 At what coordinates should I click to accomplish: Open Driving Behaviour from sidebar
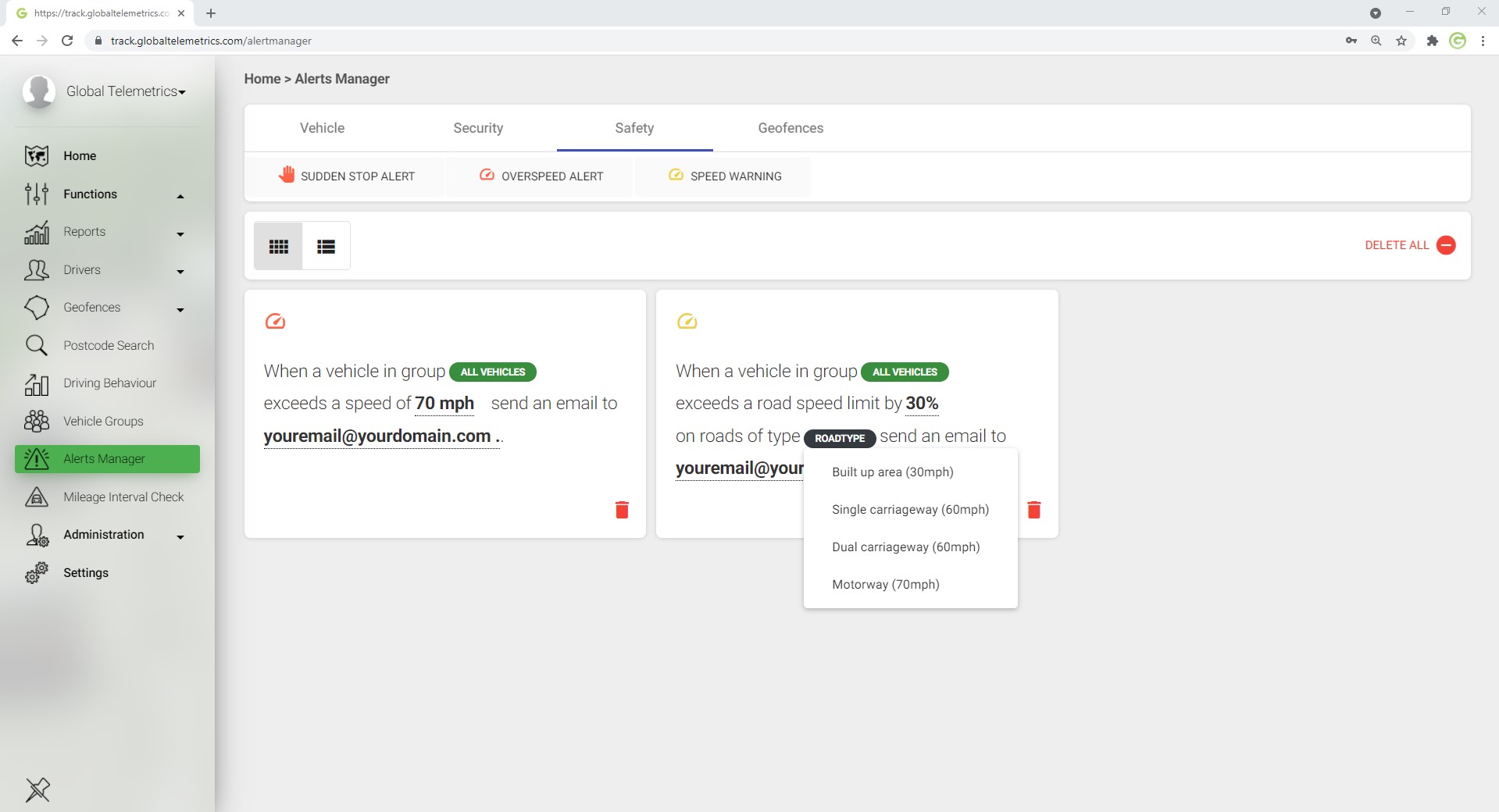(x=109, y=383)
